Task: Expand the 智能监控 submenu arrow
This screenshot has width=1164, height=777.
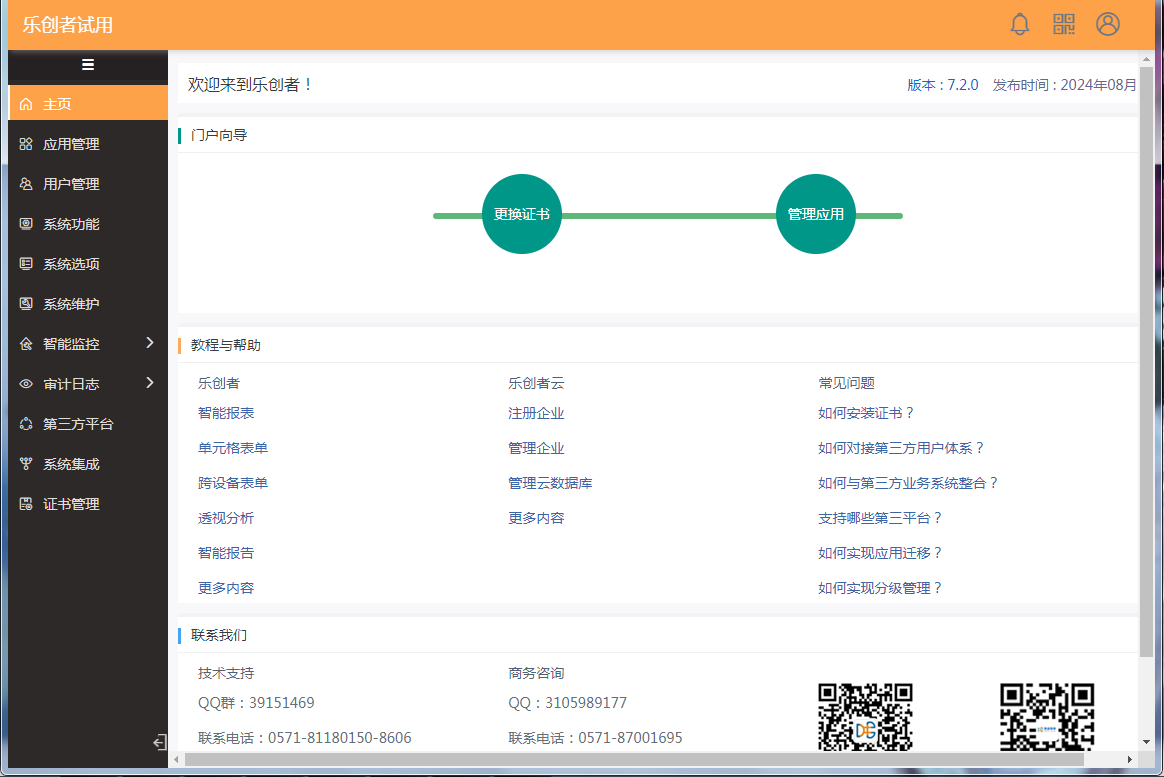Action: tap(150, 343)
